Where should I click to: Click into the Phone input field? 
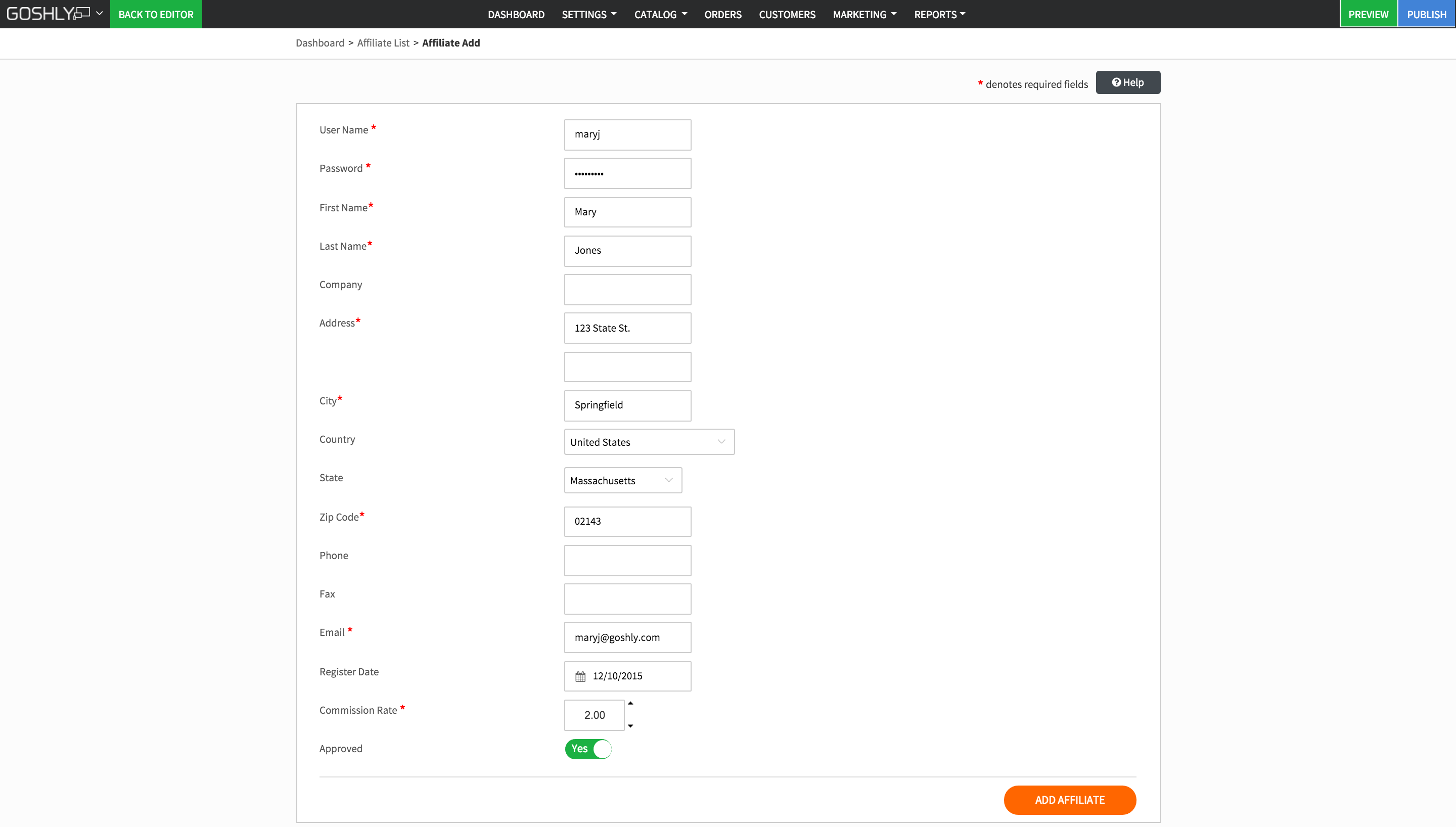point(627,561)
